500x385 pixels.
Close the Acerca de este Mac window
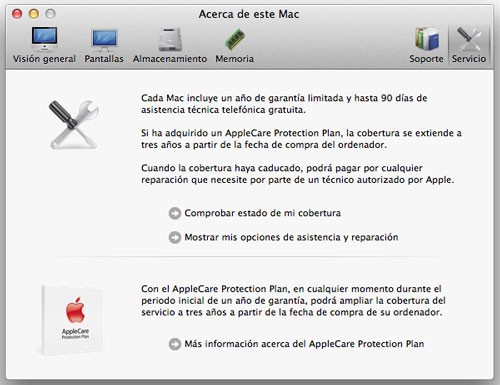(x=17, y=14)
